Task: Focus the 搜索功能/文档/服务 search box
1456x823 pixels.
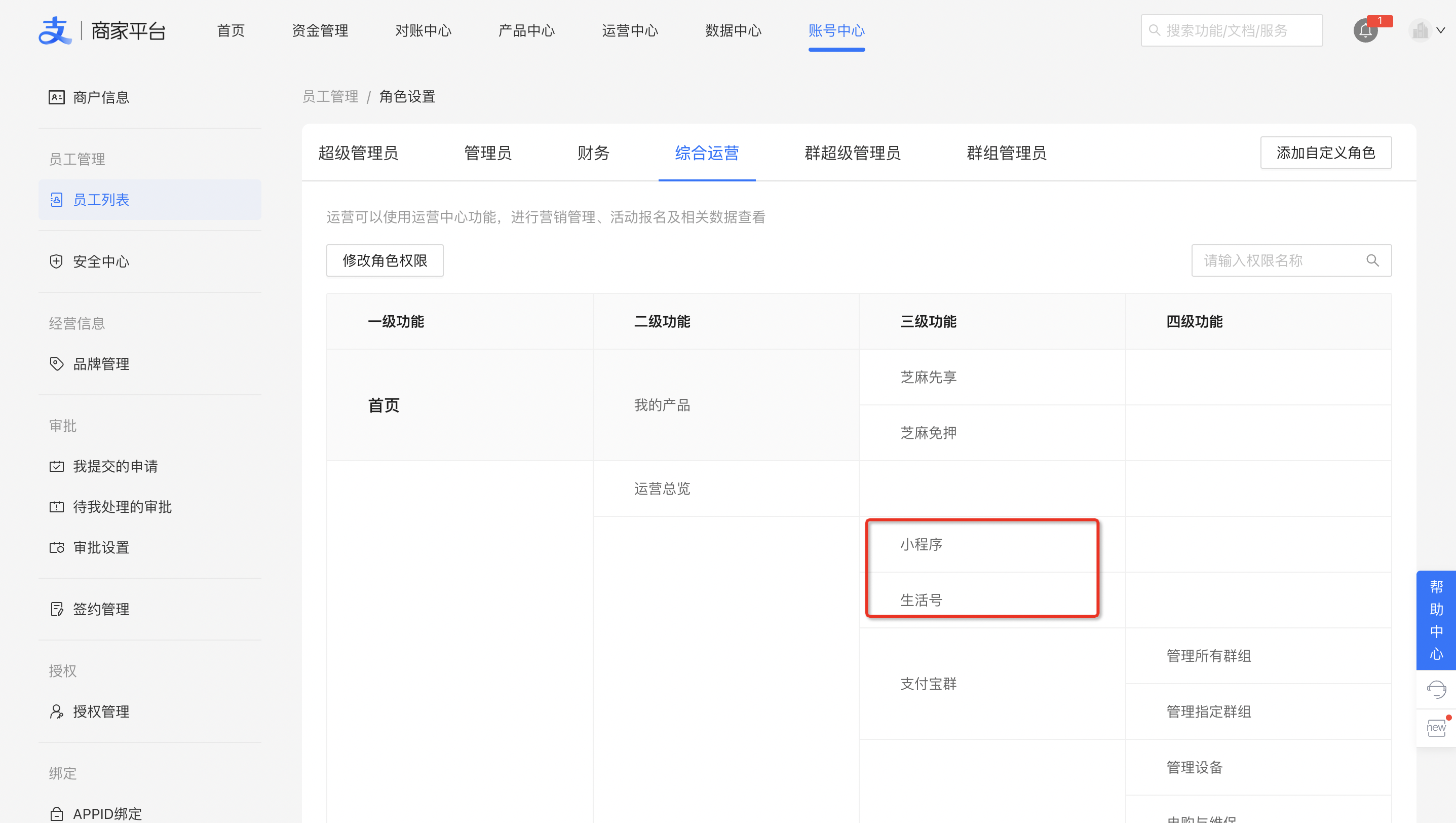Action: coord(1232,30)
